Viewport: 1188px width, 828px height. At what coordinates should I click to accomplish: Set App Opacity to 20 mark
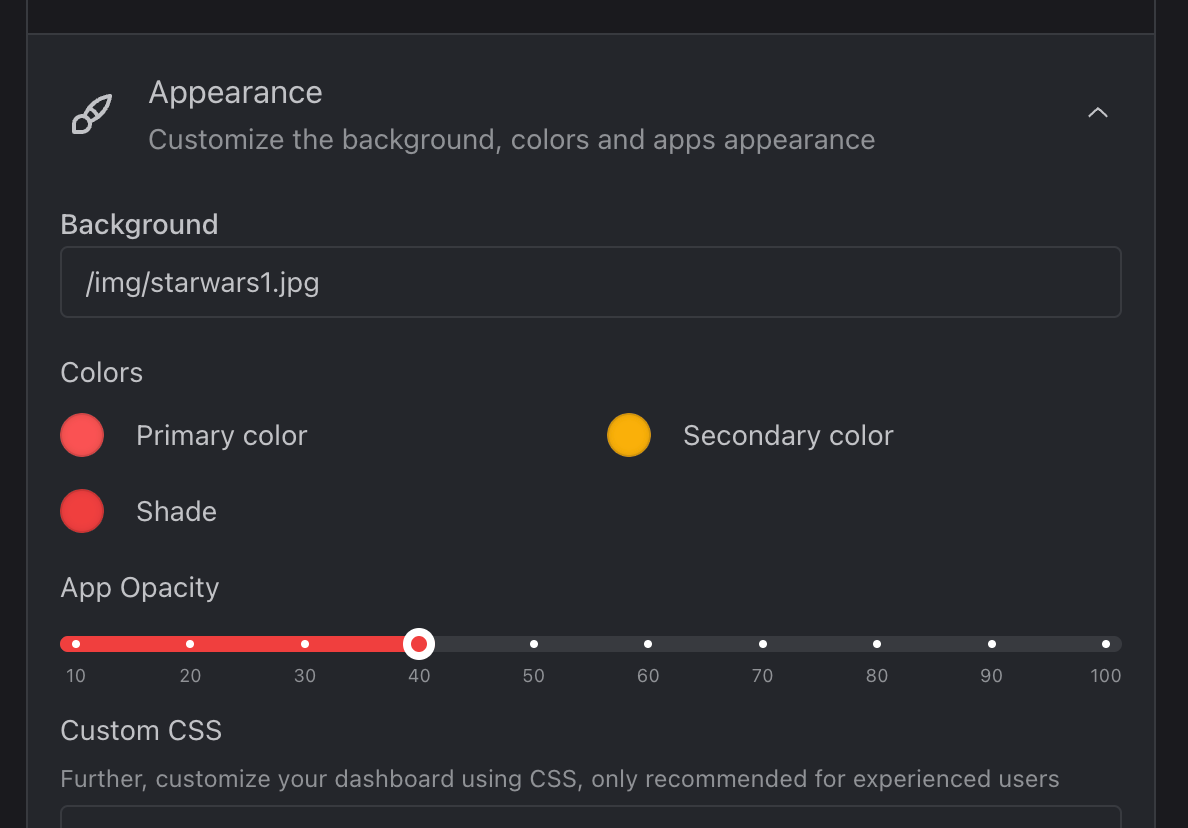[x=190, y=644]
